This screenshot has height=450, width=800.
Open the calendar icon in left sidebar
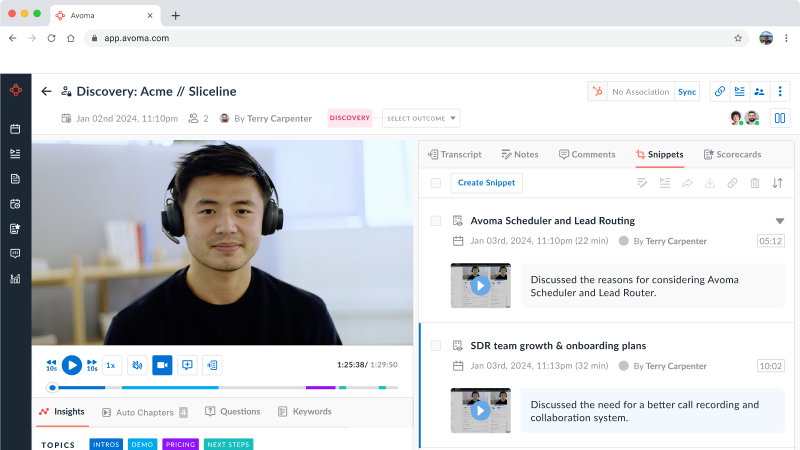15,129
